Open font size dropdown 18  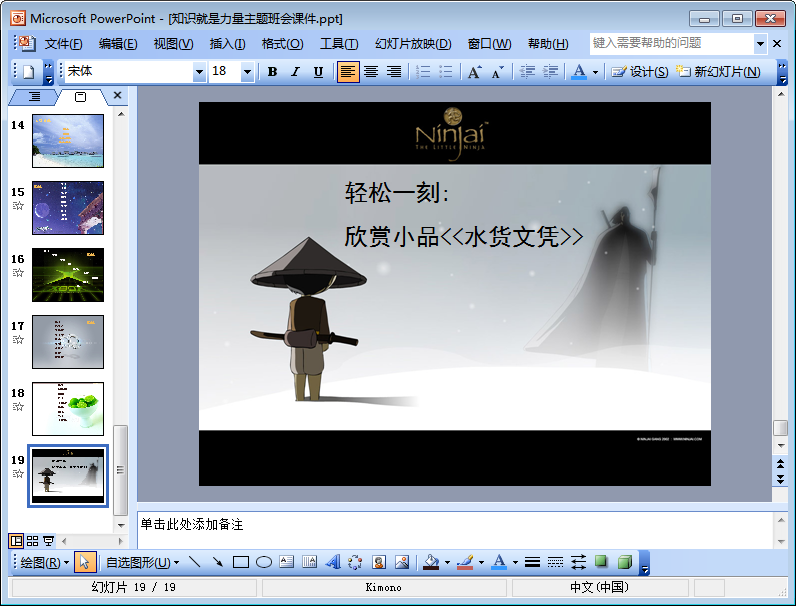point(247,72)
